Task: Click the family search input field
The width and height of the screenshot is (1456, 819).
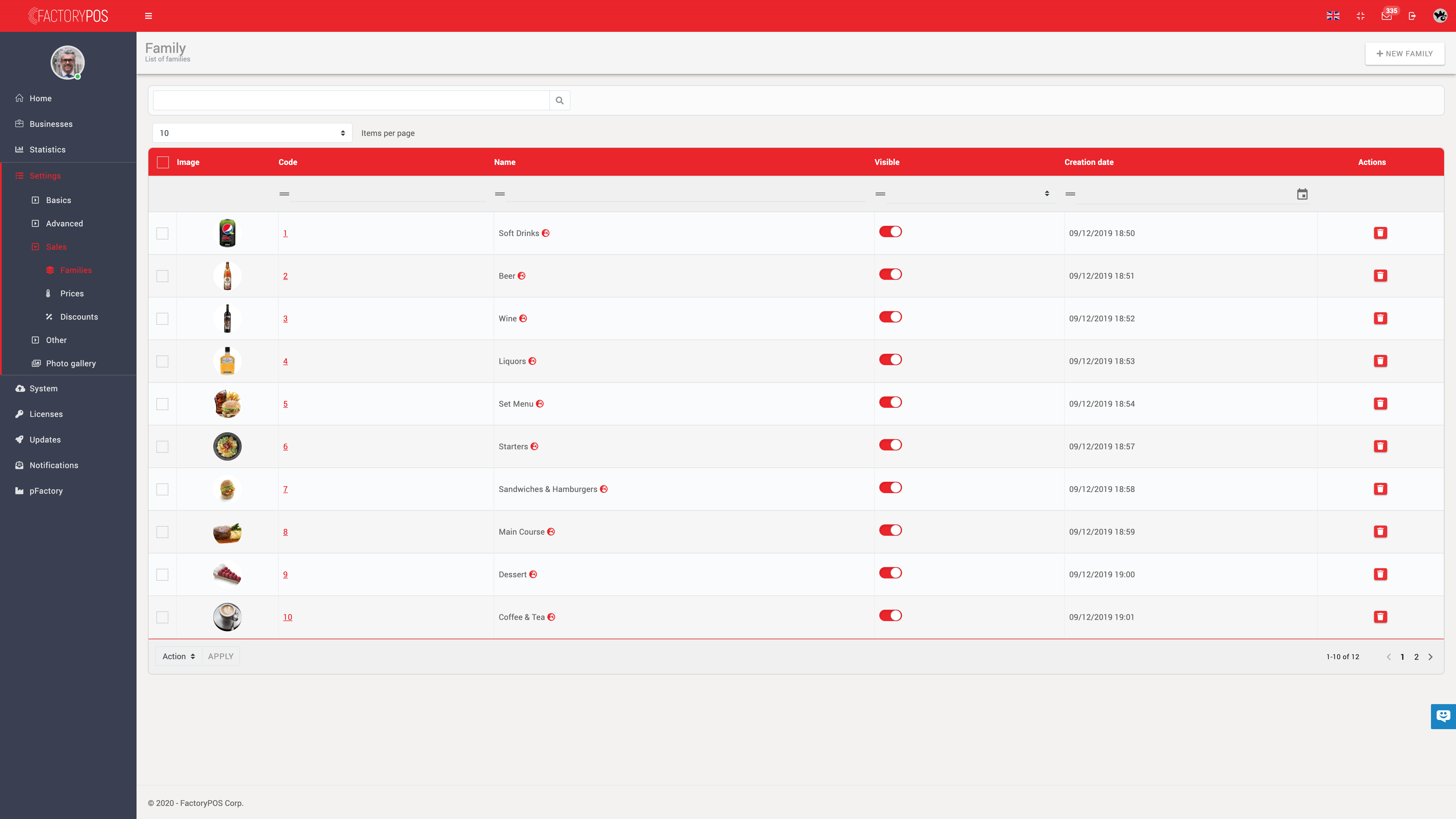Action: click(351, 101)
